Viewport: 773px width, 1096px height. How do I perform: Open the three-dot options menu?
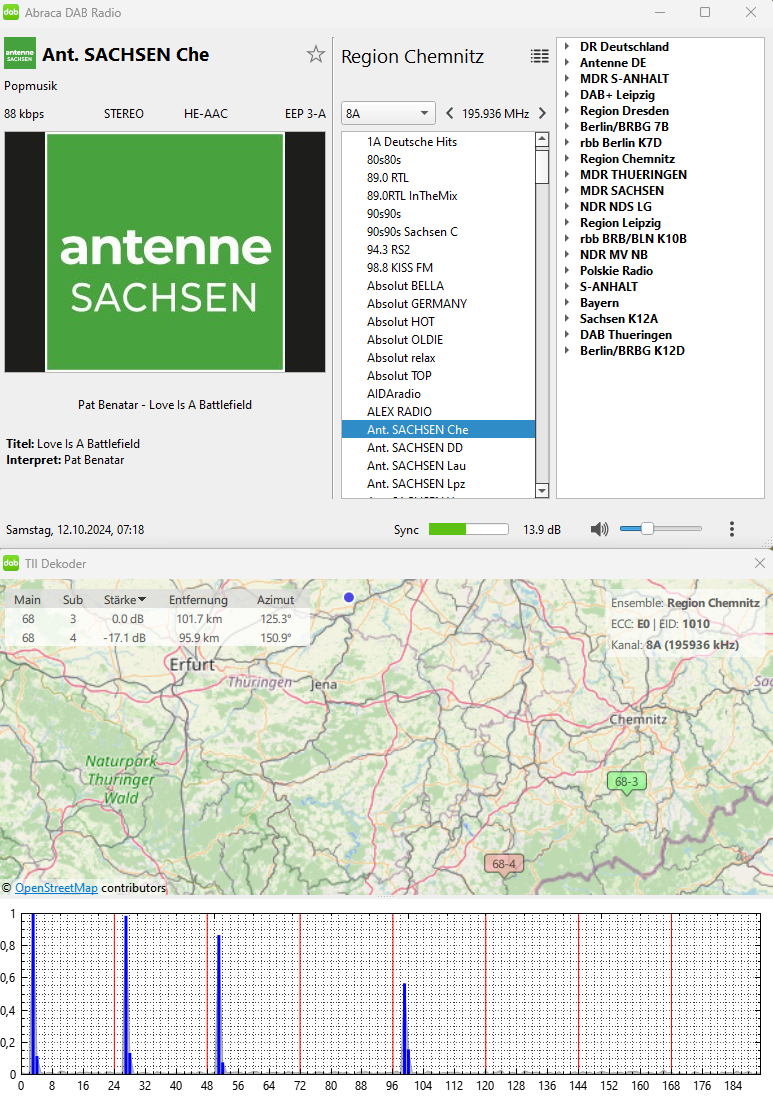pyautogui.click(x=732, y=529)
